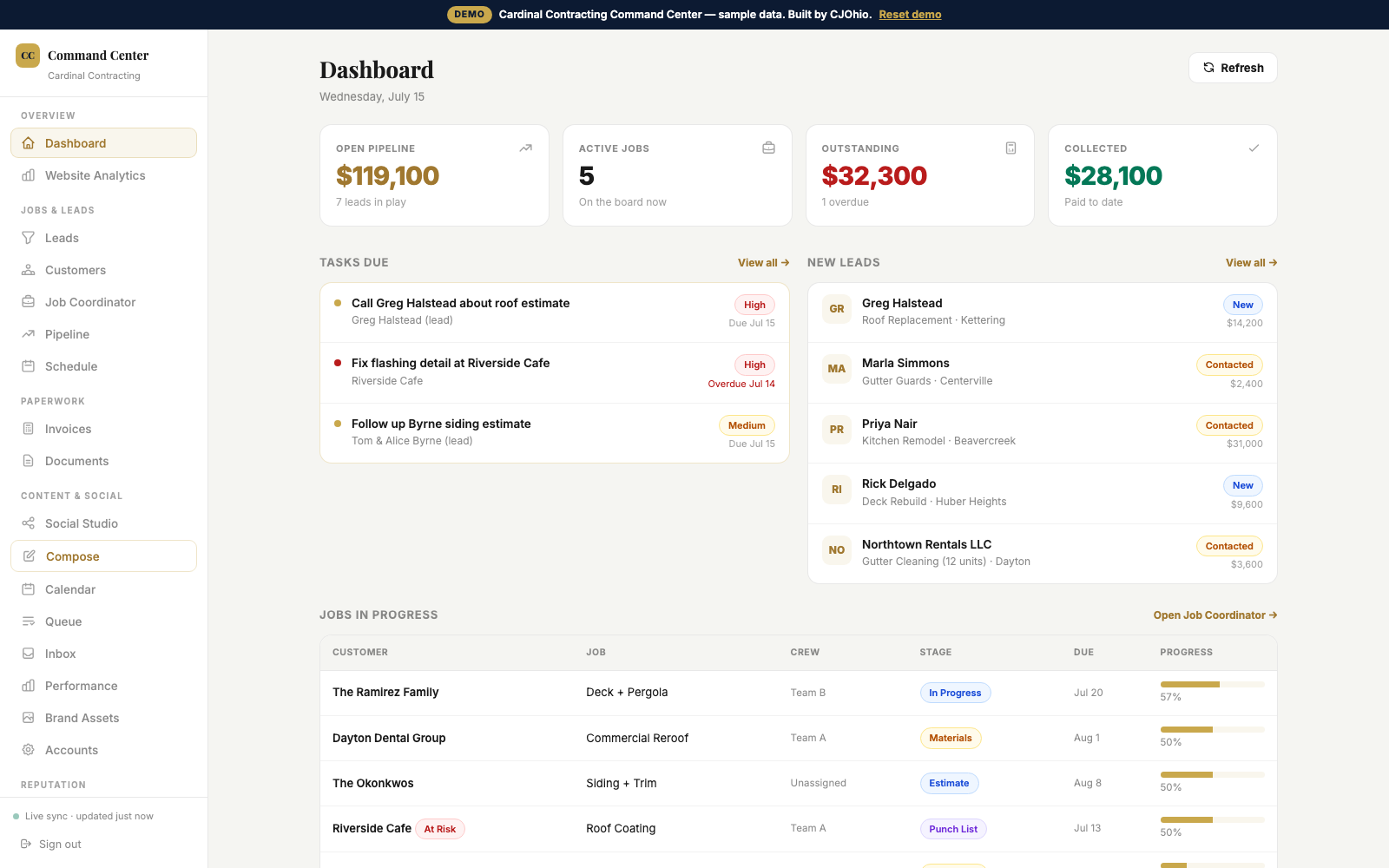Click the Dayton Dental Group progress bar

(1212, 730)
